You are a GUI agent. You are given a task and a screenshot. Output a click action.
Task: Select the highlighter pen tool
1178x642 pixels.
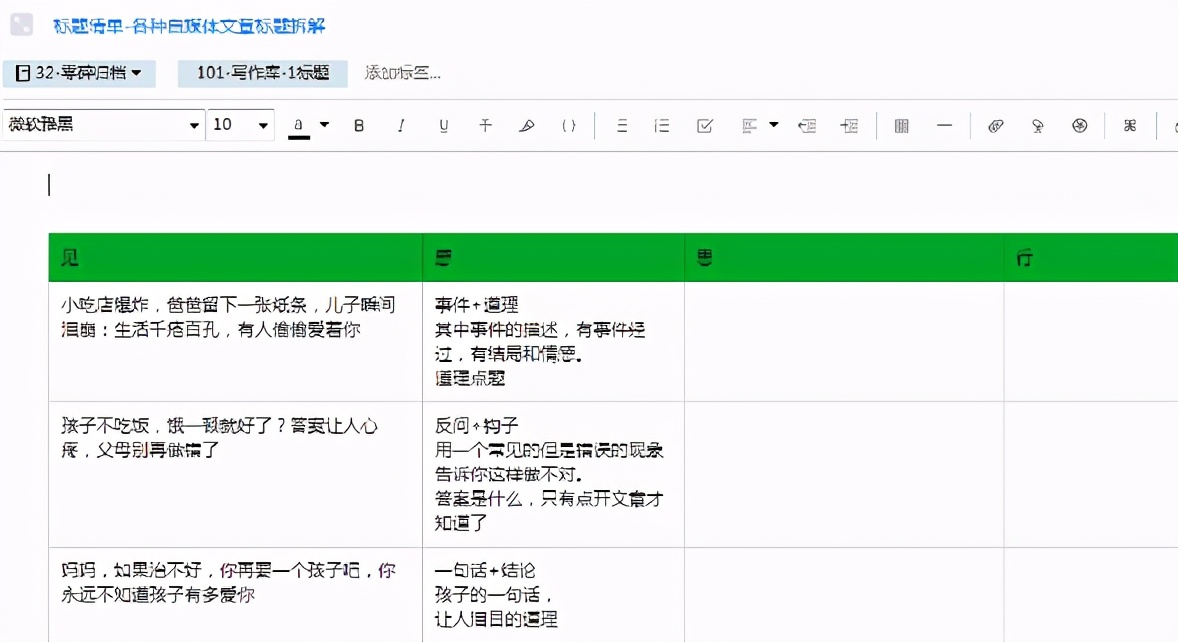[527, 126]
